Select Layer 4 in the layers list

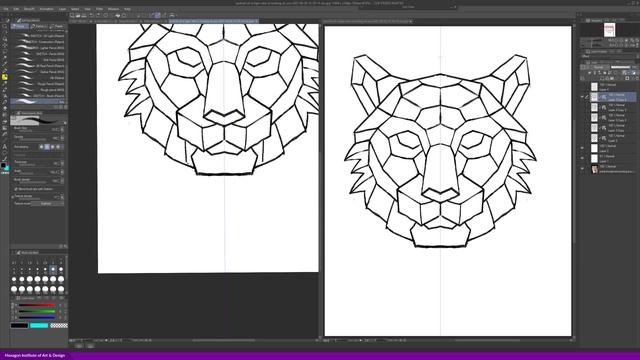click(614, 87)
